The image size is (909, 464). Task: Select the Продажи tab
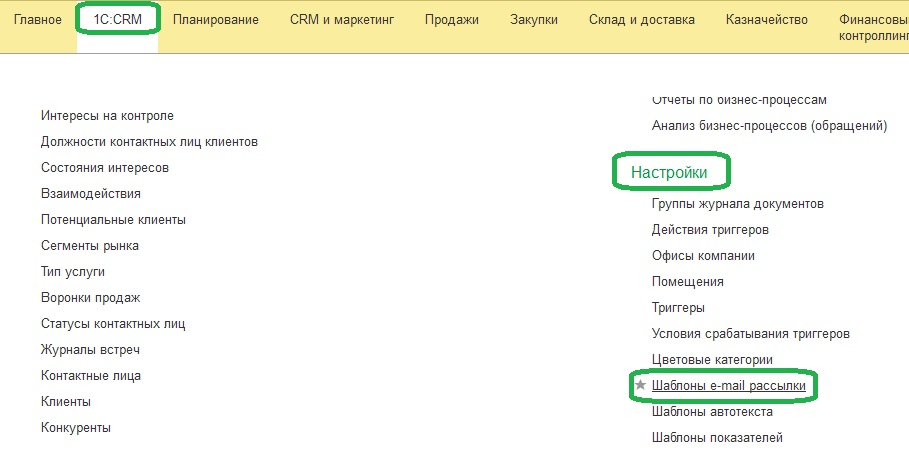click(451, 20)
